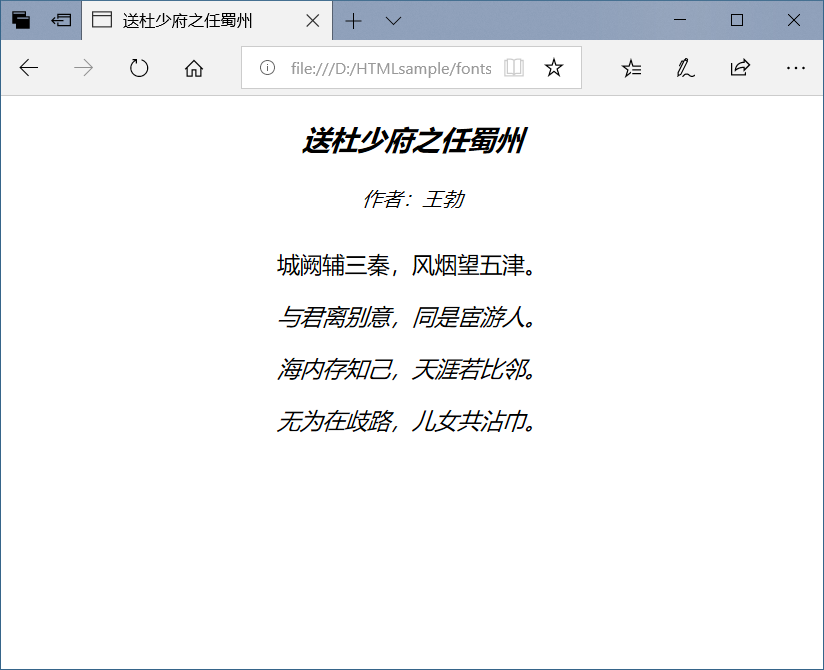Add this page to favorites star

[x=553, y=68]
